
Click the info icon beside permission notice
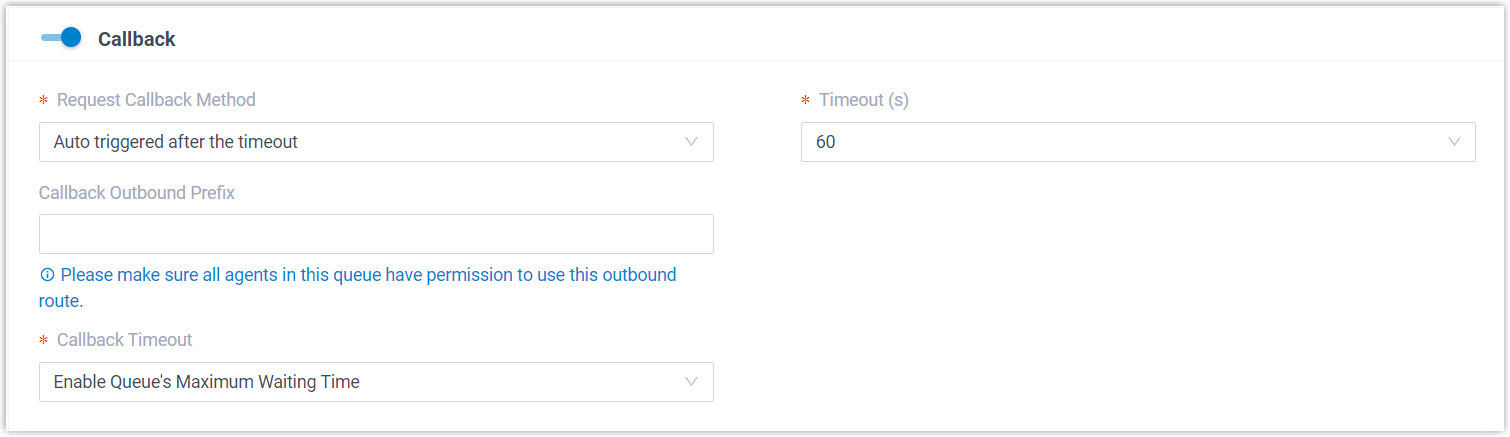[47, 275]
